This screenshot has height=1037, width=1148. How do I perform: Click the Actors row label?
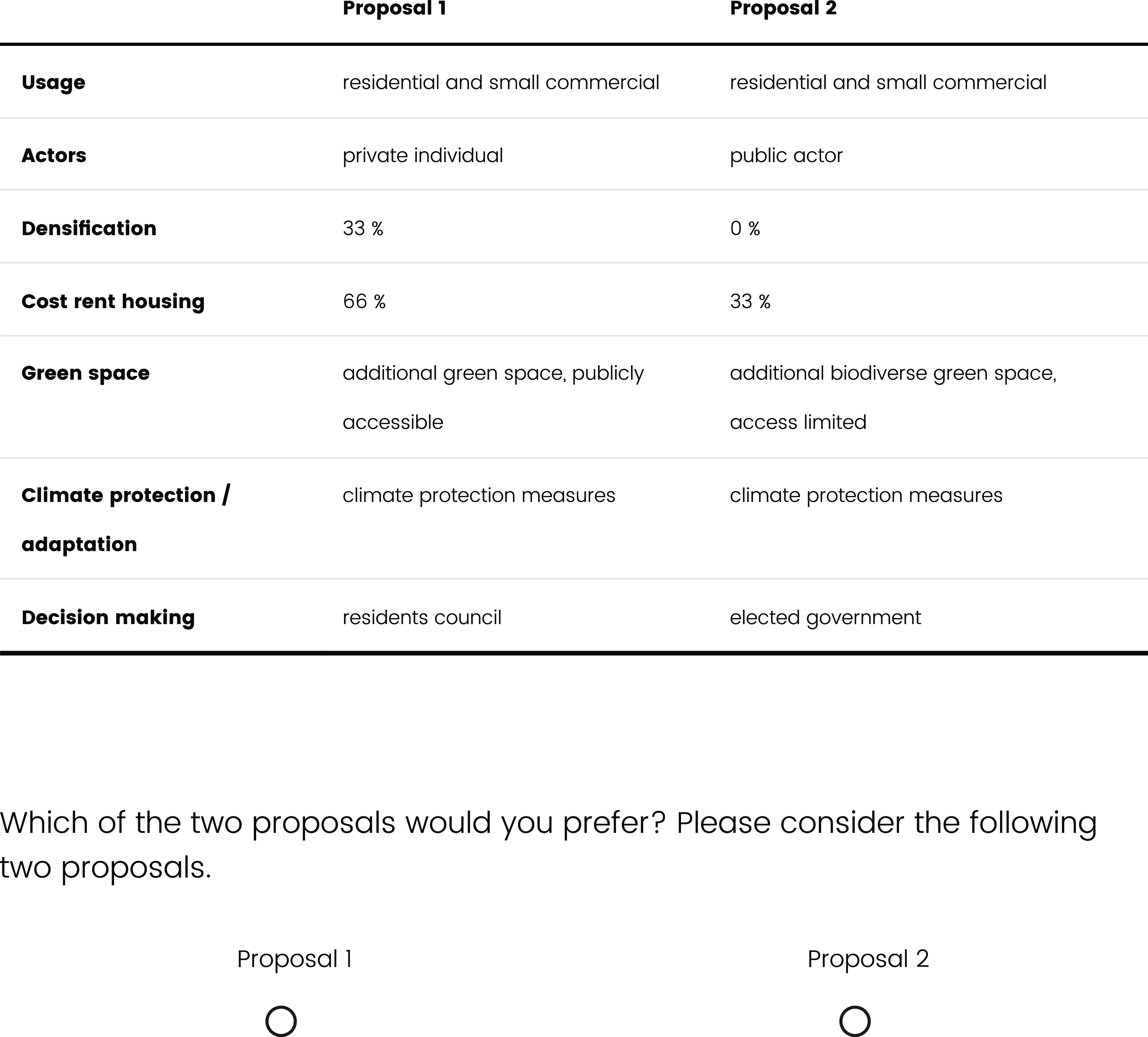point(54,155)
